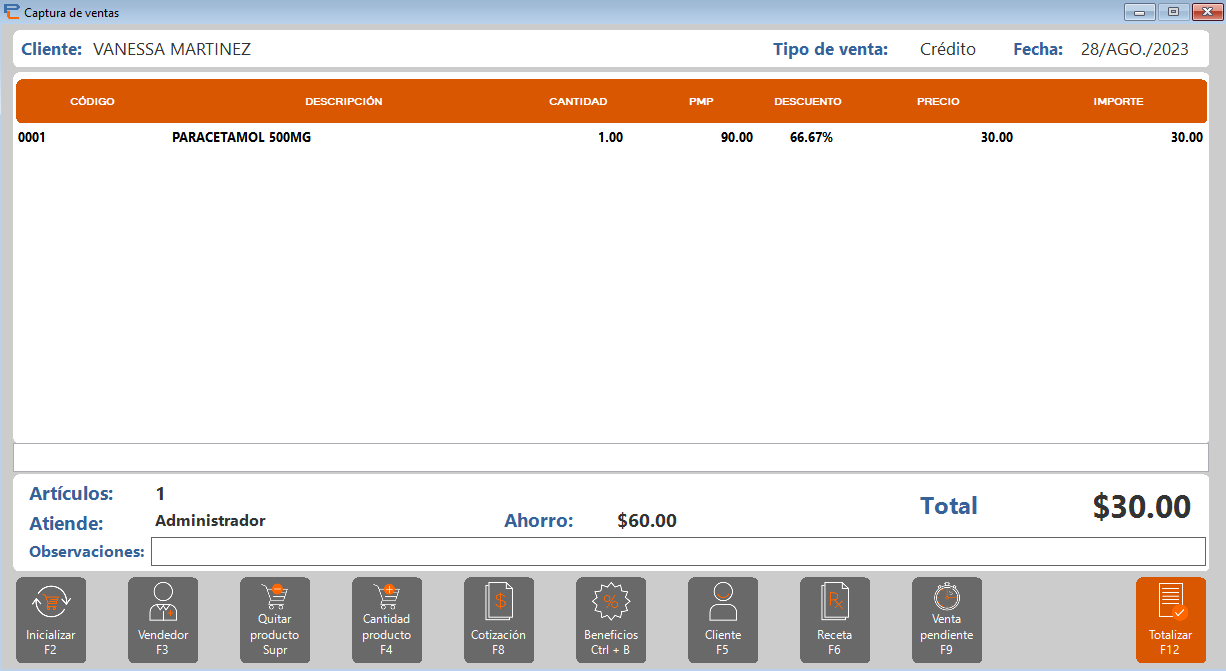Click the product entry field below the grid
Screen dimensions: 1226x671
611,457
